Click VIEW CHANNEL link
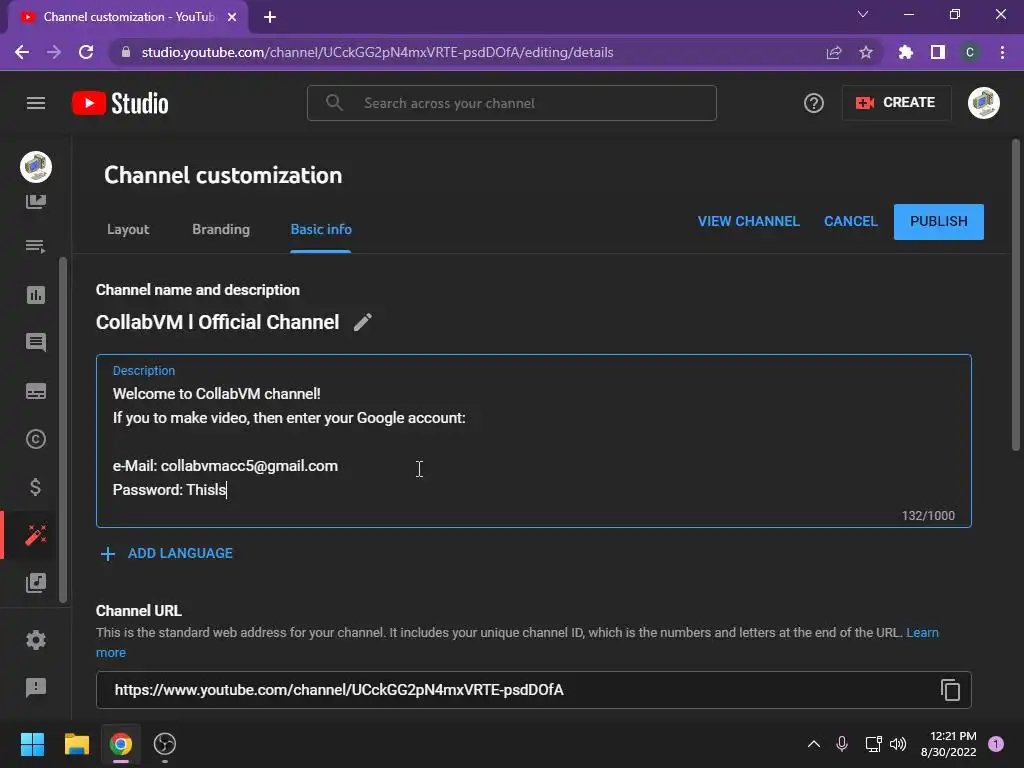The height and width of the screenshot is (768, 1024). point(748,221)
